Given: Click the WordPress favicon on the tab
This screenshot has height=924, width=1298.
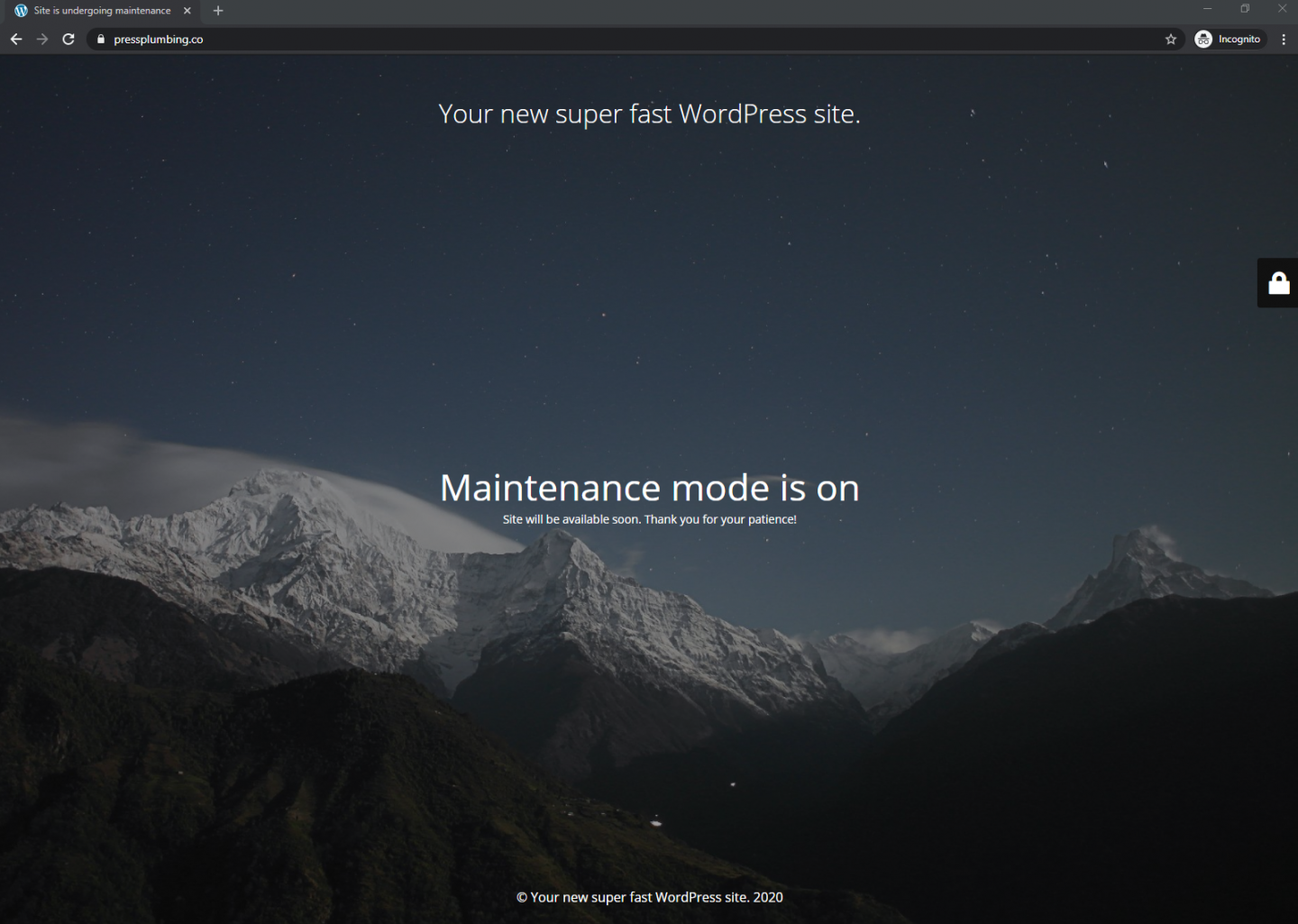Looking at the screenshot, I should [x=21, y=11].
